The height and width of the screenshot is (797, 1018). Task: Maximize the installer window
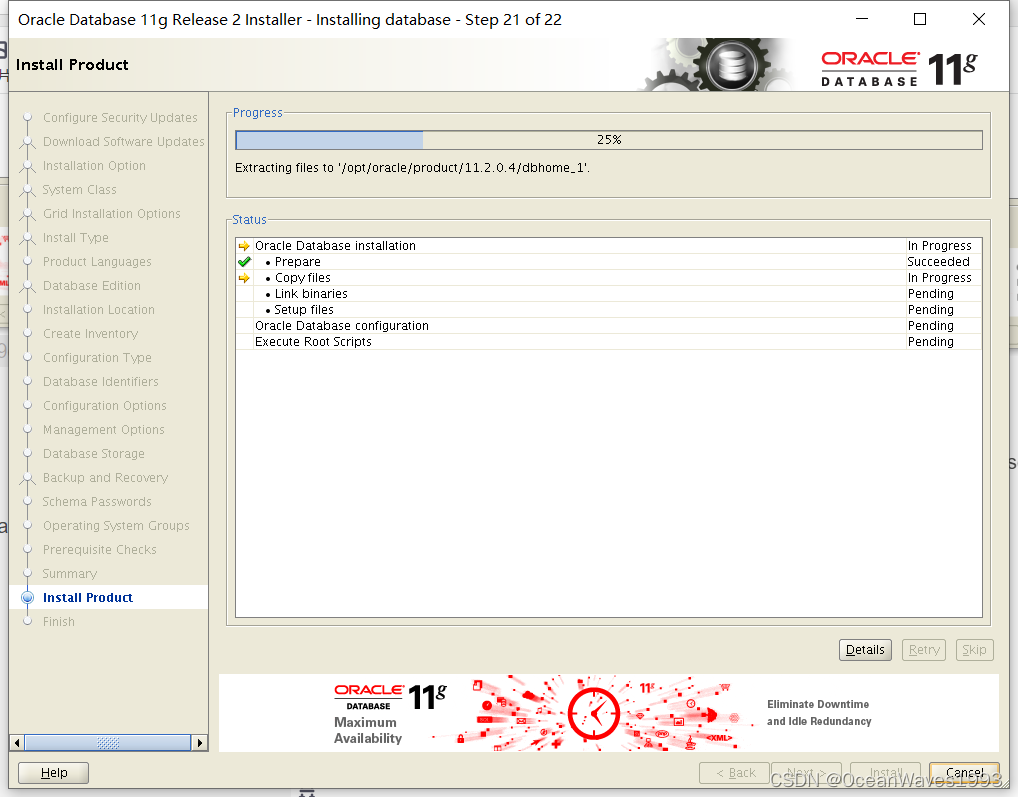tap(920, 19)
